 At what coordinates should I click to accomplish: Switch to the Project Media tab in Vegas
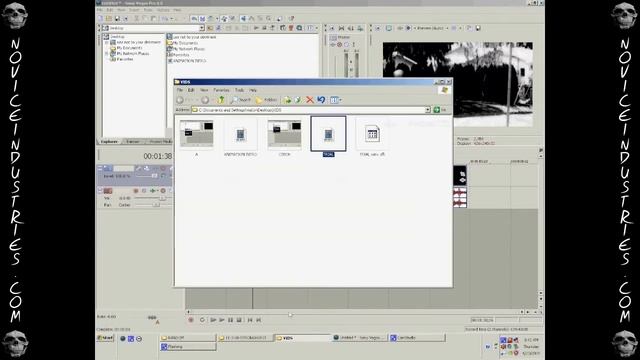click(x=160, y=142)
